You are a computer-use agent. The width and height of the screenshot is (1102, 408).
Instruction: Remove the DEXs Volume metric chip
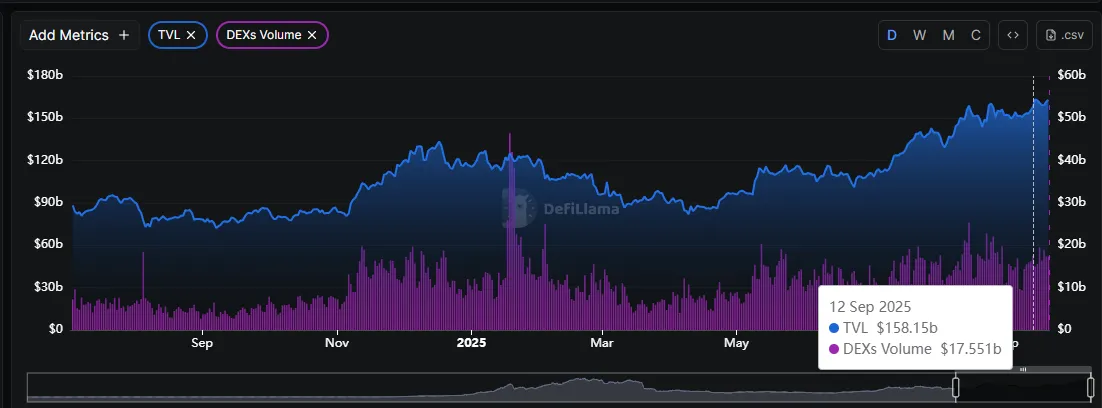[312, 35]
